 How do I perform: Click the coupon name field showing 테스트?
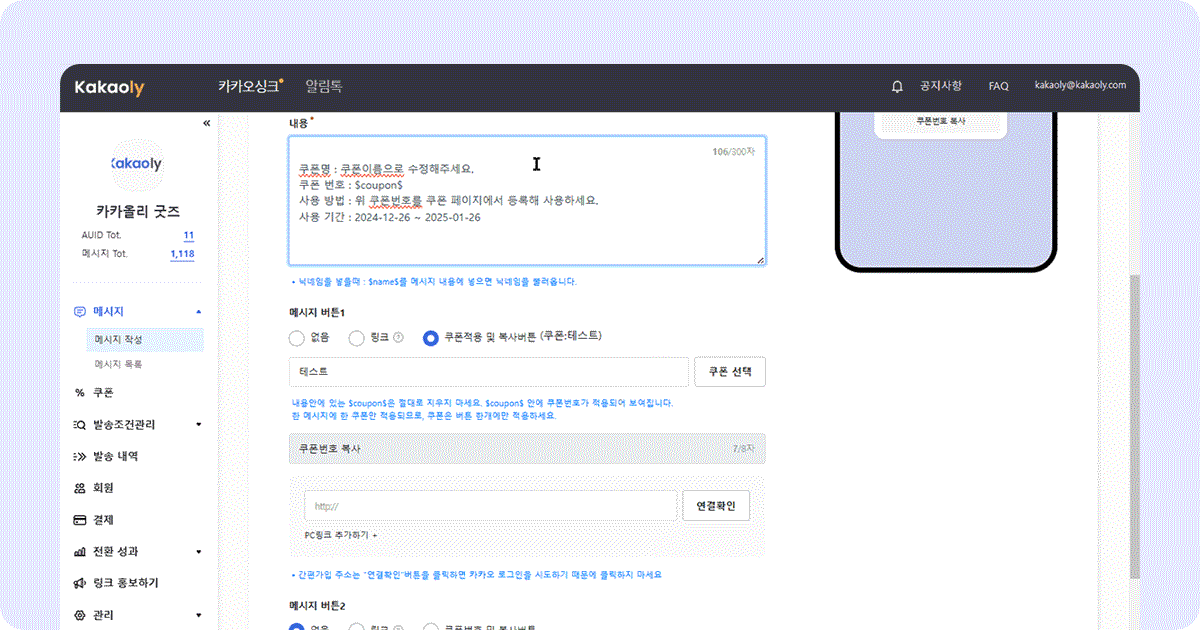(x=488, y=371)
